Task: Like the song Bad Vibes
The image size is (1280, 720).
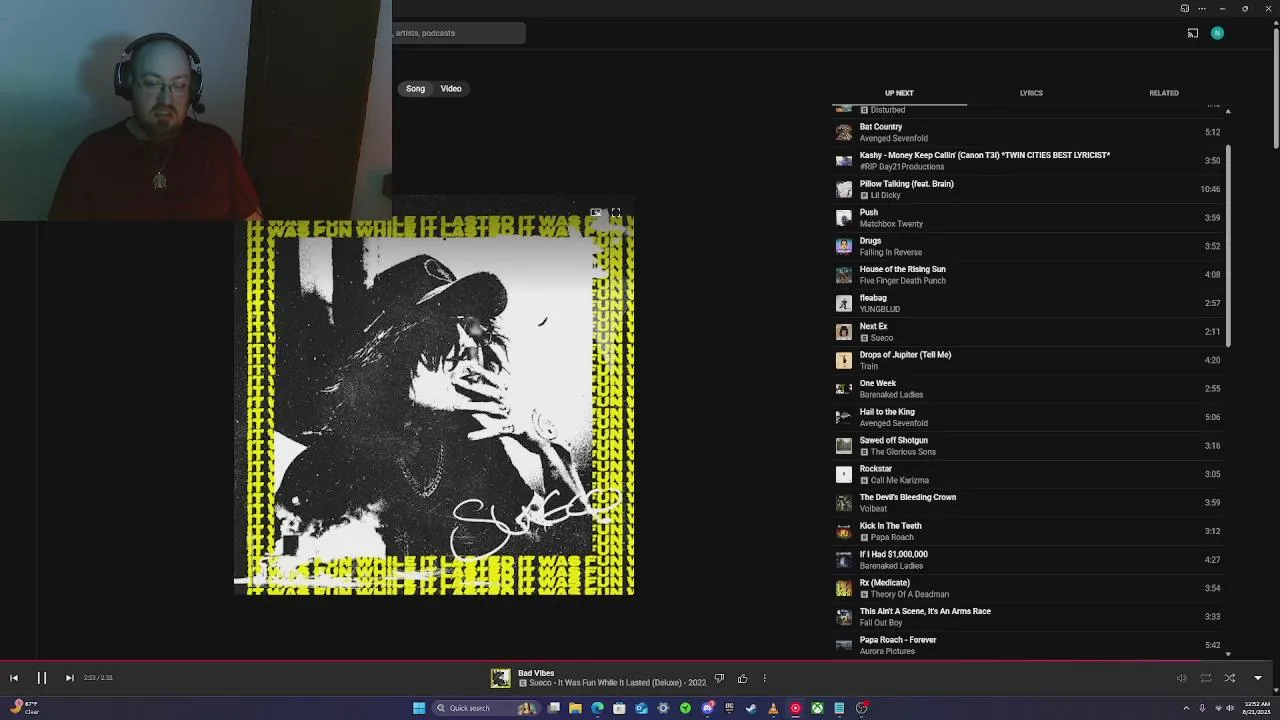Action: pos(742,679)
